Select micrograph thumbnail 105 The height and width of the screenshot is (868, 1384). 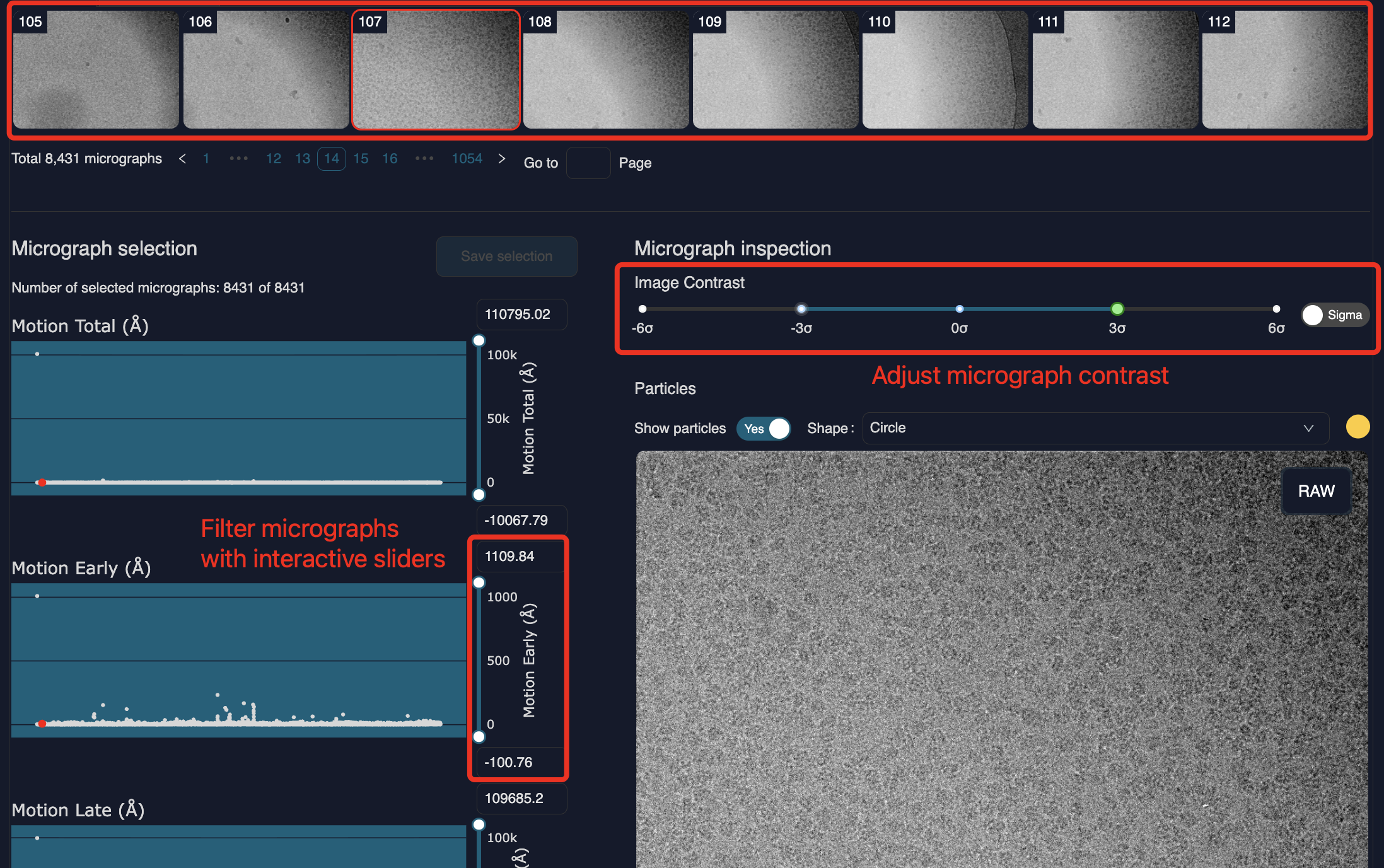(96, 69)
